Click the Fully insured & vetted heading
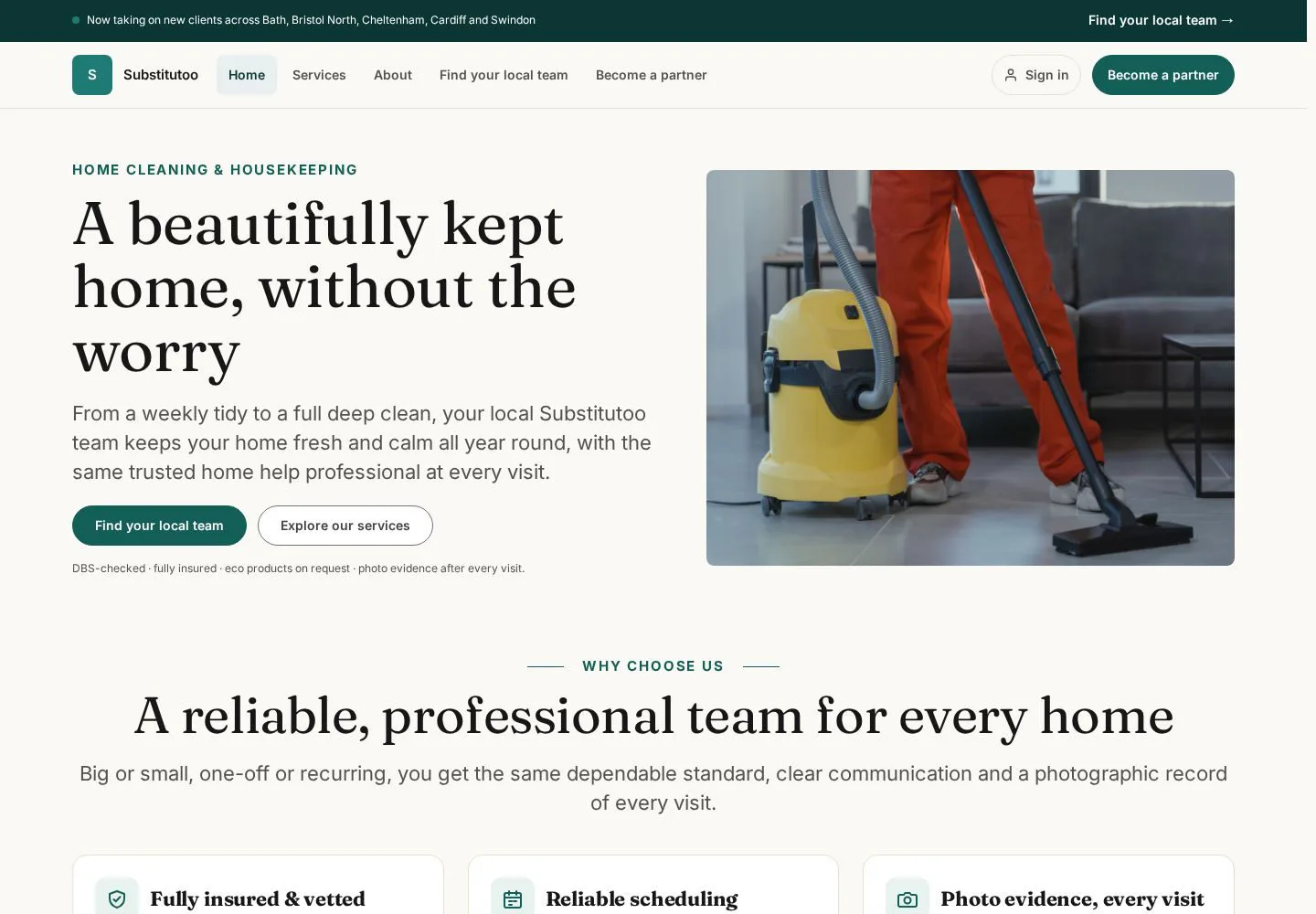 tap(258, 899)
